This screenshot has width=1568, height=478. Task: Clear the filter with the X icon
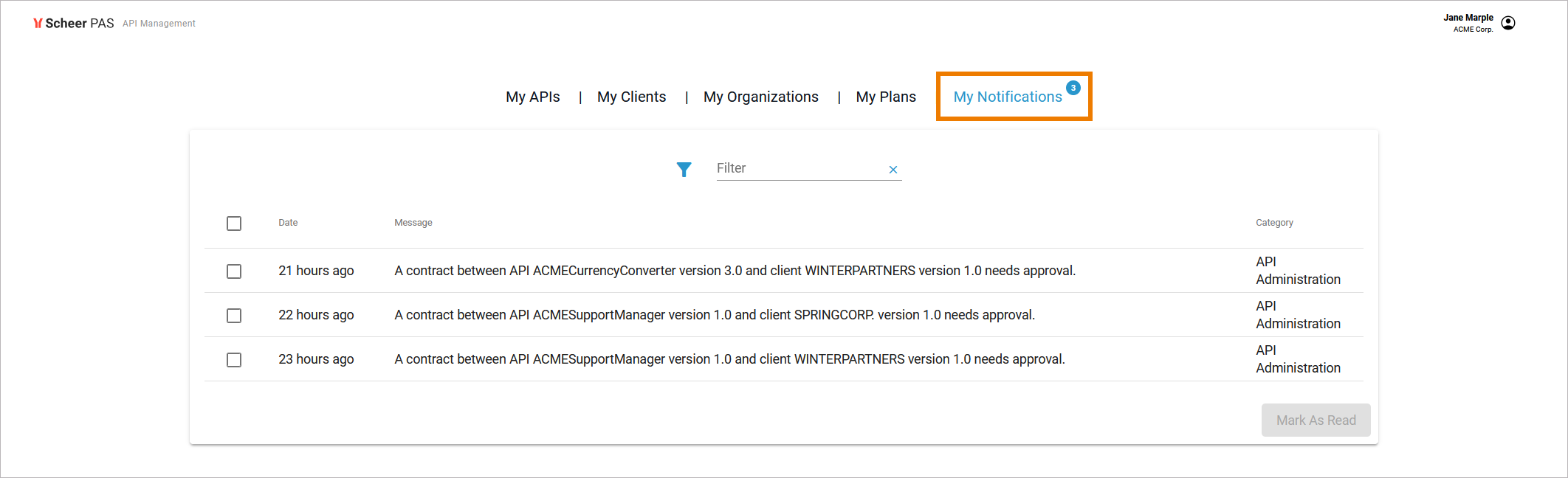pos(893,170)
